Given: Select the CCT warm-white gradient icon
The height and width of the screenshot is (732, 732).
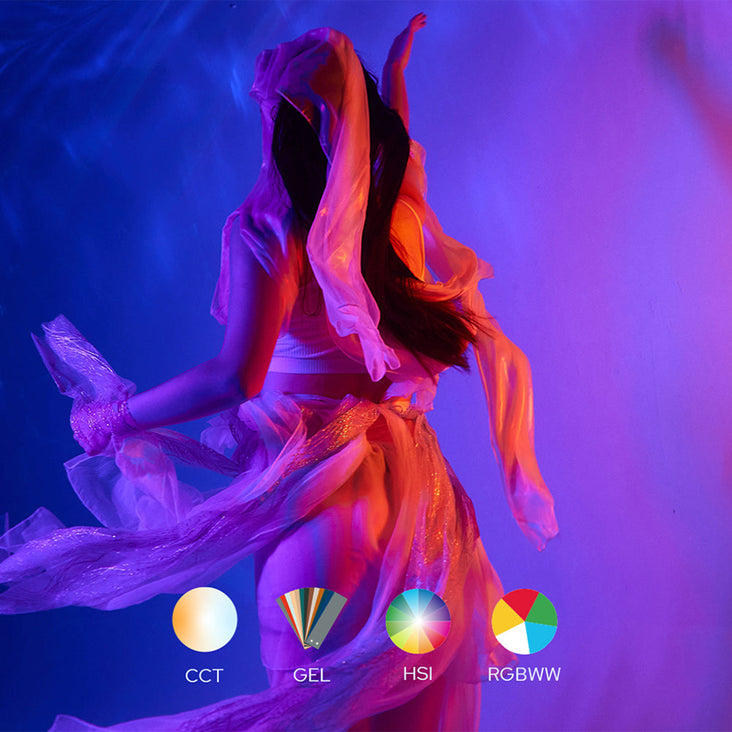Looking at the screenshot, I should [x=205, y=620].
